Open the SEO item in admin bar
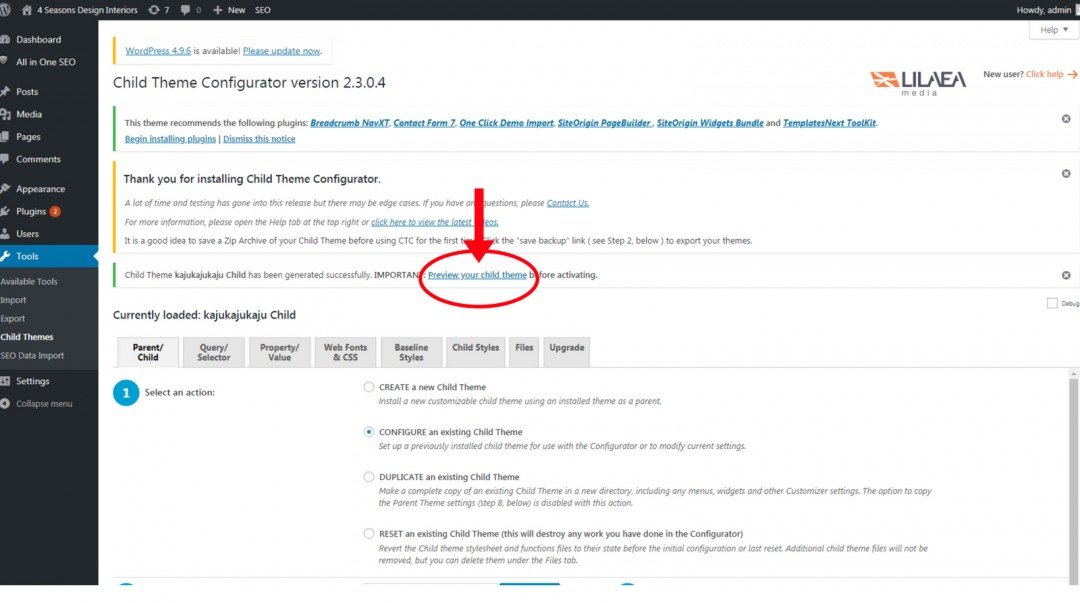Viewport: 1080px width, 603px height. point(262,10)
